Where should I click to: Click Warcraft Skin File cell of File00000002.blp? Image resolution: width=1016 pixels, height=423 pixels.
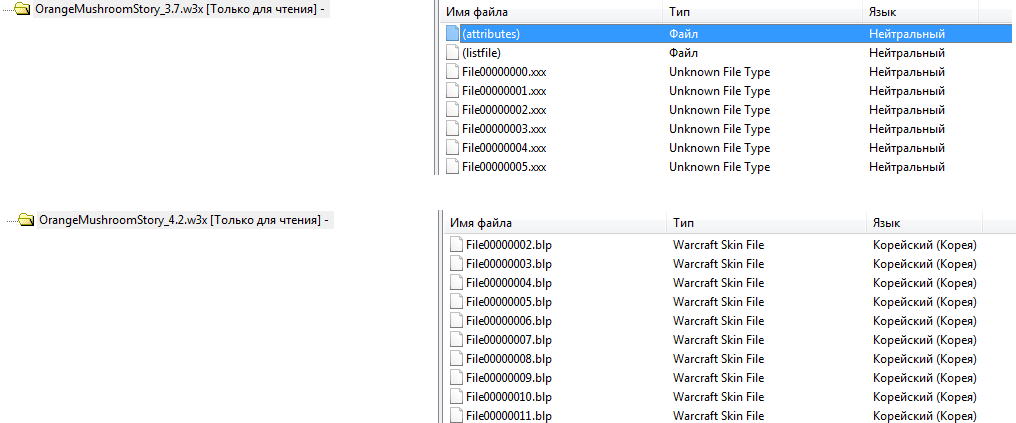coord(719,245)
